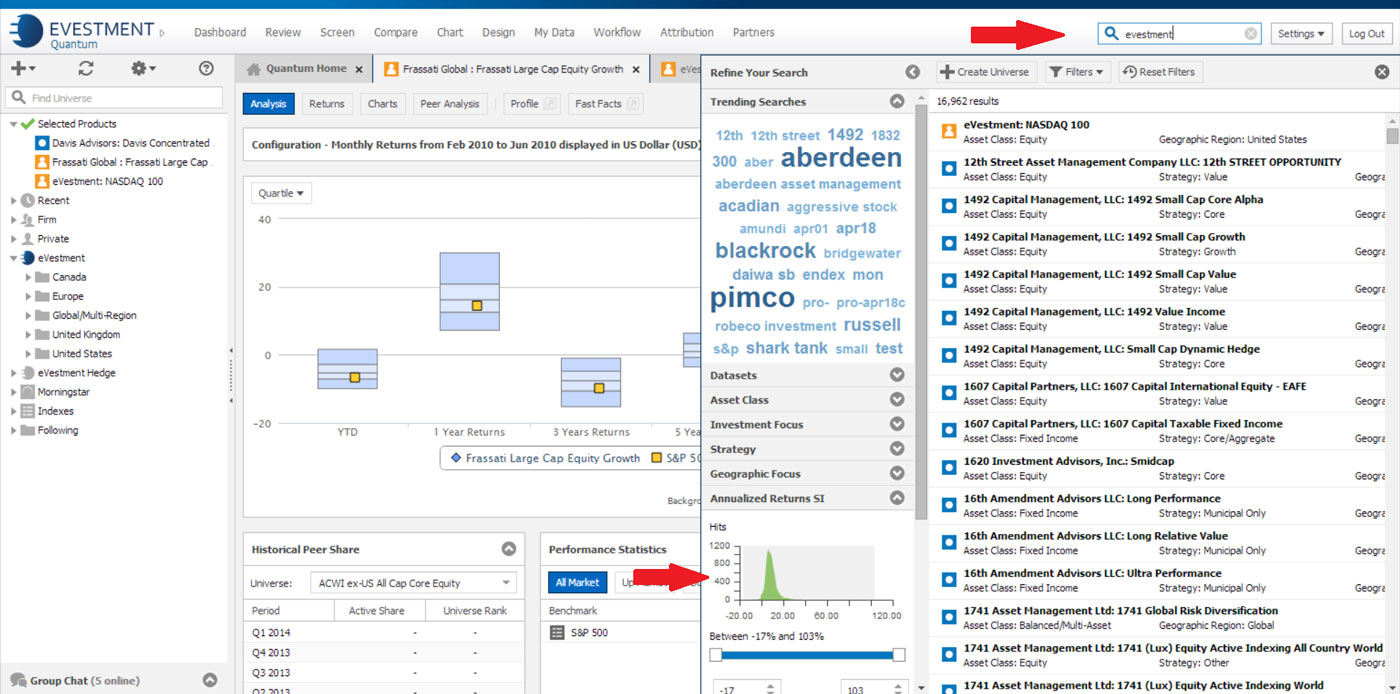Switch to the Peer Analysis tab
This screenshot has width=1400, height=694.
450,104
